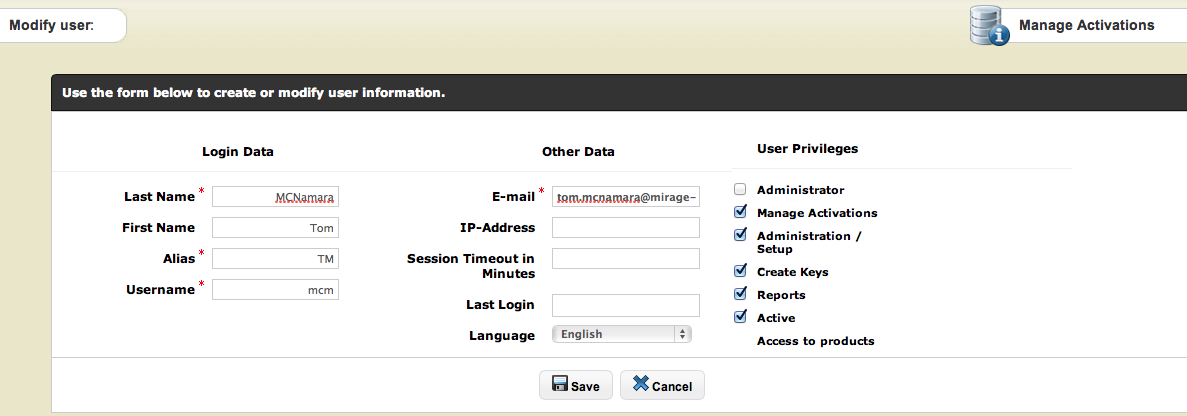This screenshot has height=416, width=1187.
Task: Click into the Last Name field
Action: pyautogui.click(x=275, y=197)
